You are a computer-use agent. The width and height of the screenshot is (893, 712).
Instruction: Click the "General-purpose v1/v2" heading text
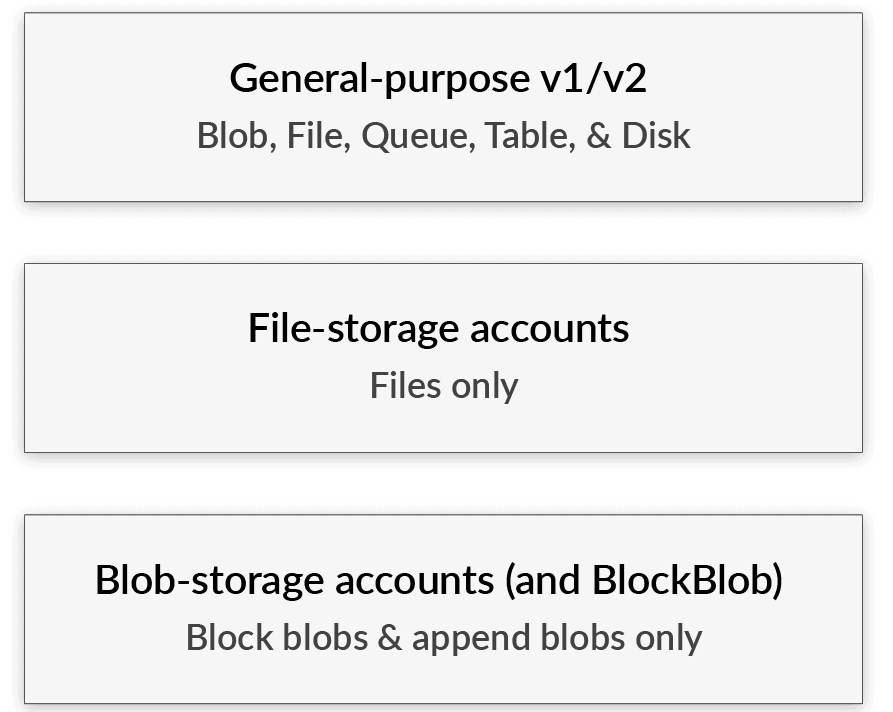click(x=438, y=78)
